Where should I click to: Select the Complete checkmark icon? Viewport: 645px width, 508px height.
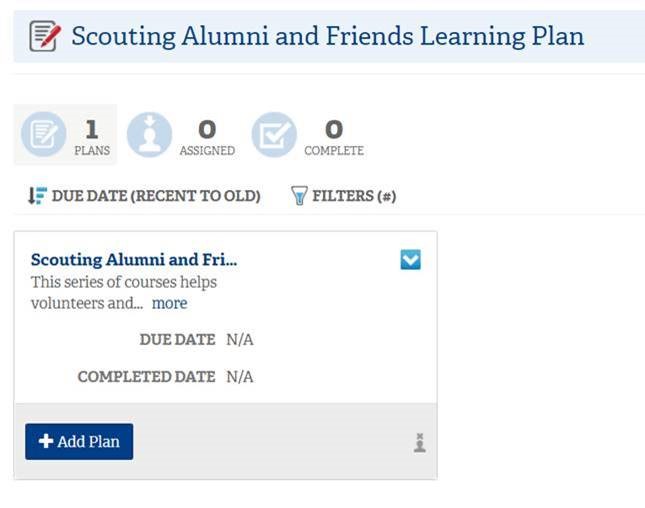pos(274,135)
